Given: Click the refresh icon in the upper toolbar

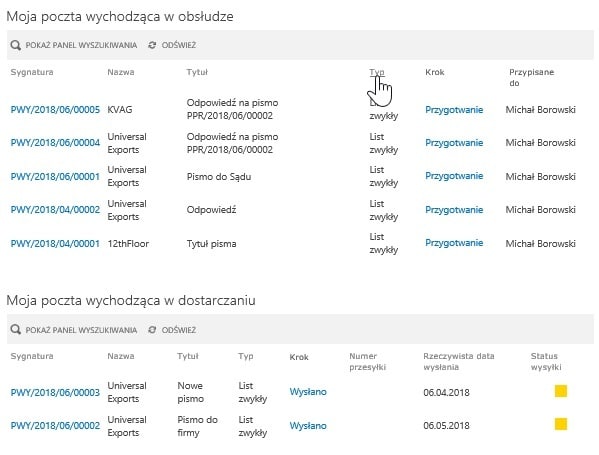Looking at the screenshot, I should [x=152, y=45].
